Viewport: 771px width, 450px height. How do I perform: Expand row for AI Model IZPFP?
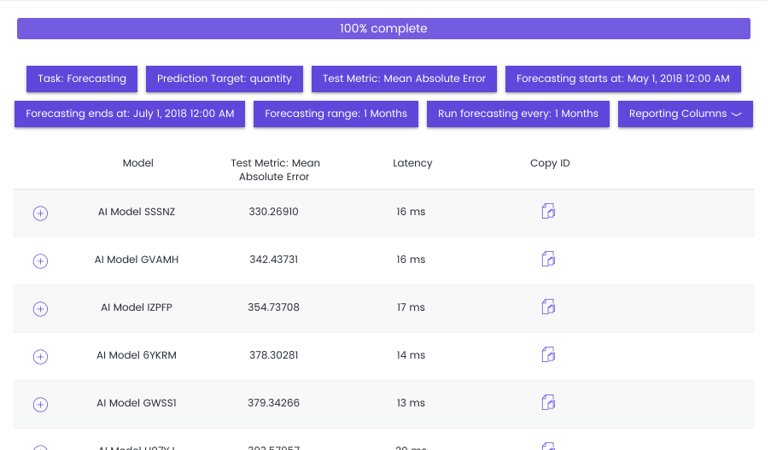[40, 309]
